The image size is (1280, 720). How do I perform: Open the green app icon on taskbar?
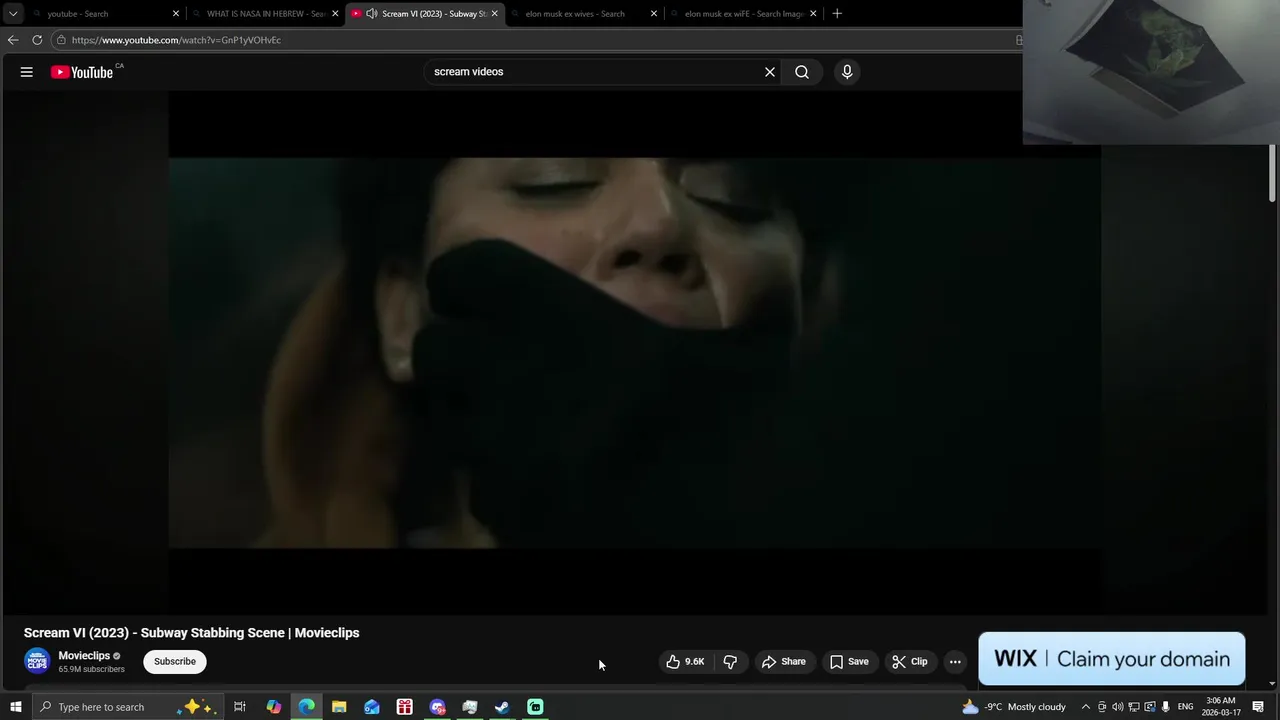tap(535, 707)
